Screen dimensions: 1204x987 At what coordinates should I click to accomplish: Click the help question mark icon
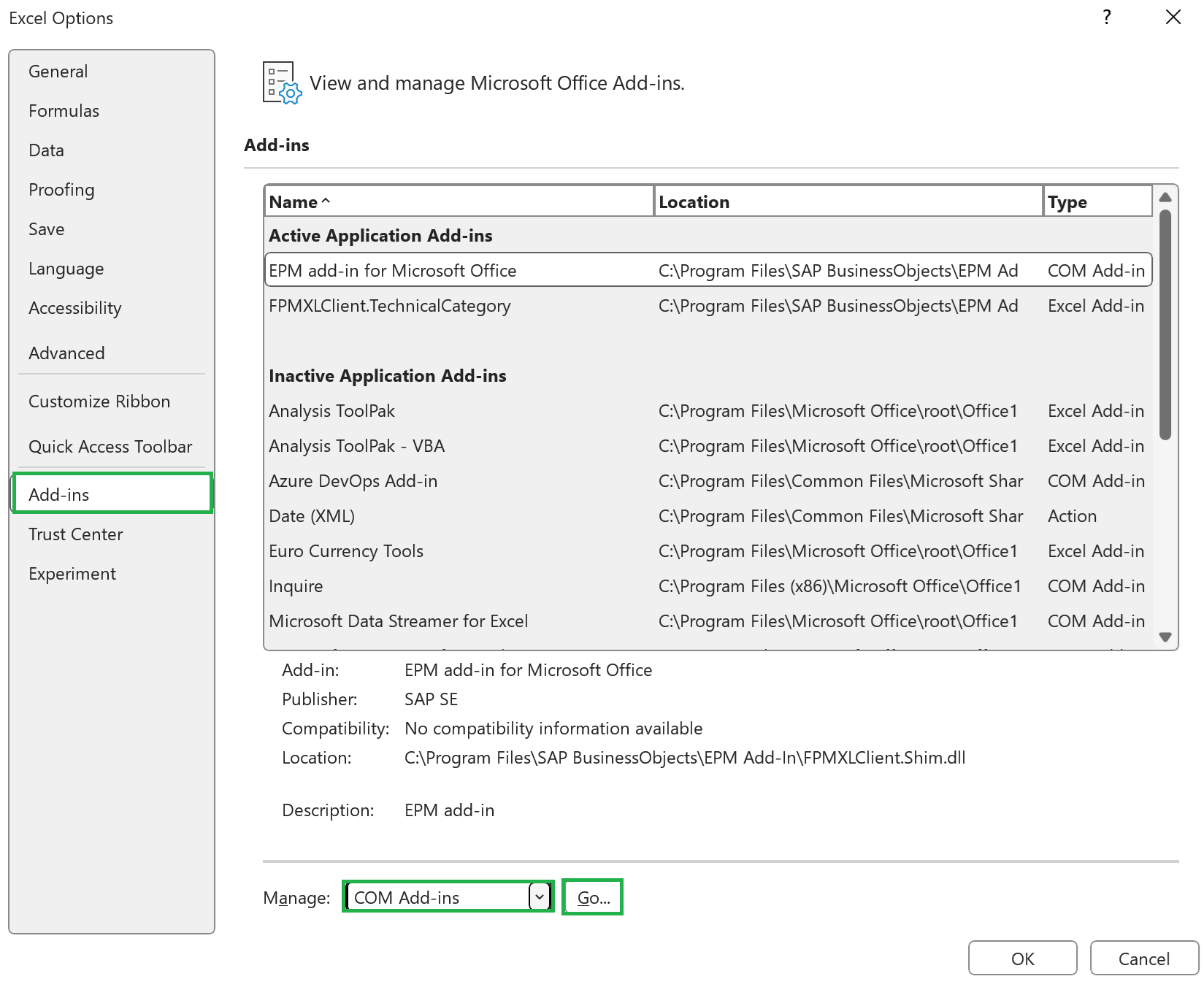coord(1107,18)
